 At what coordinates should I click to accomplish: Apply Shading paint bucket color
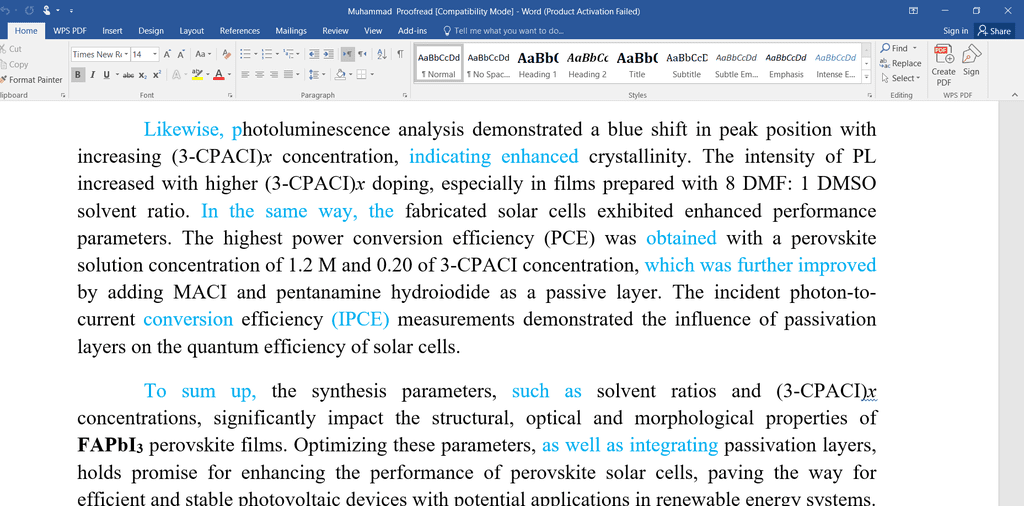340,74
